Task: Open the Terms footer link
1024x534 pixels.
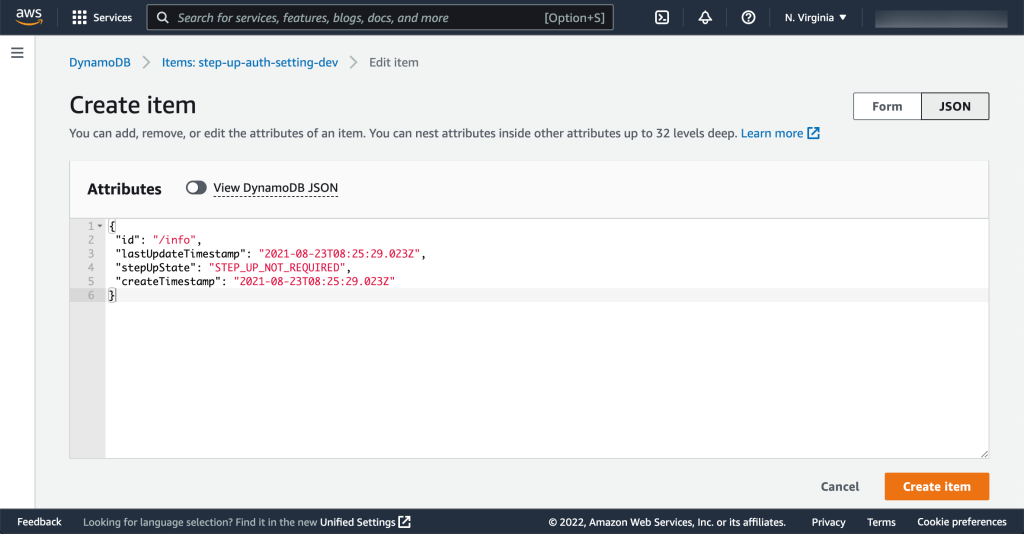Action: click(x=881, y=522)
